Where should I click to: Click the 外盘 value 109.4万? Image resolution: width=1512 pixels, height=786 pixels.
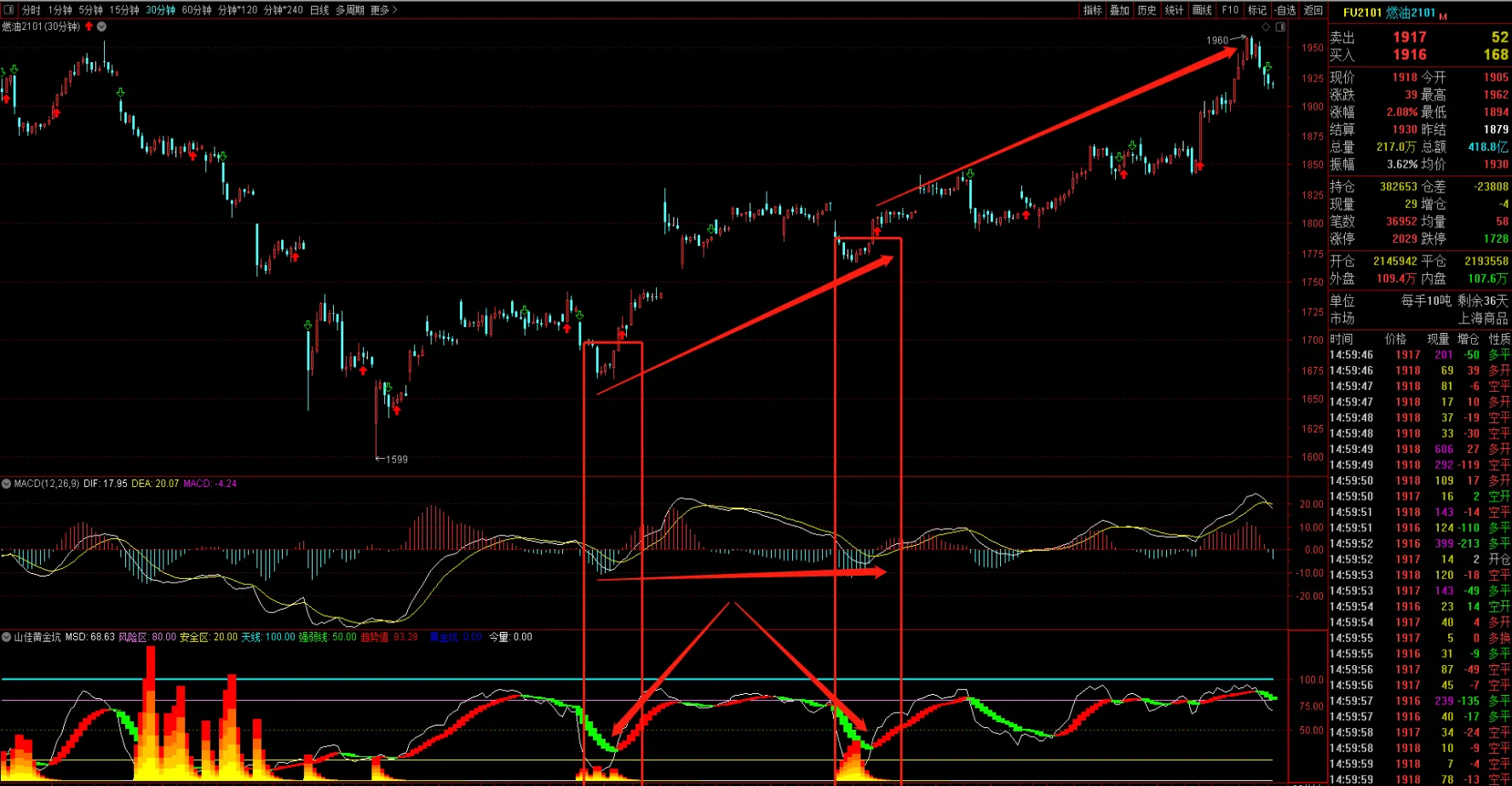click(x=1397, y=278)
